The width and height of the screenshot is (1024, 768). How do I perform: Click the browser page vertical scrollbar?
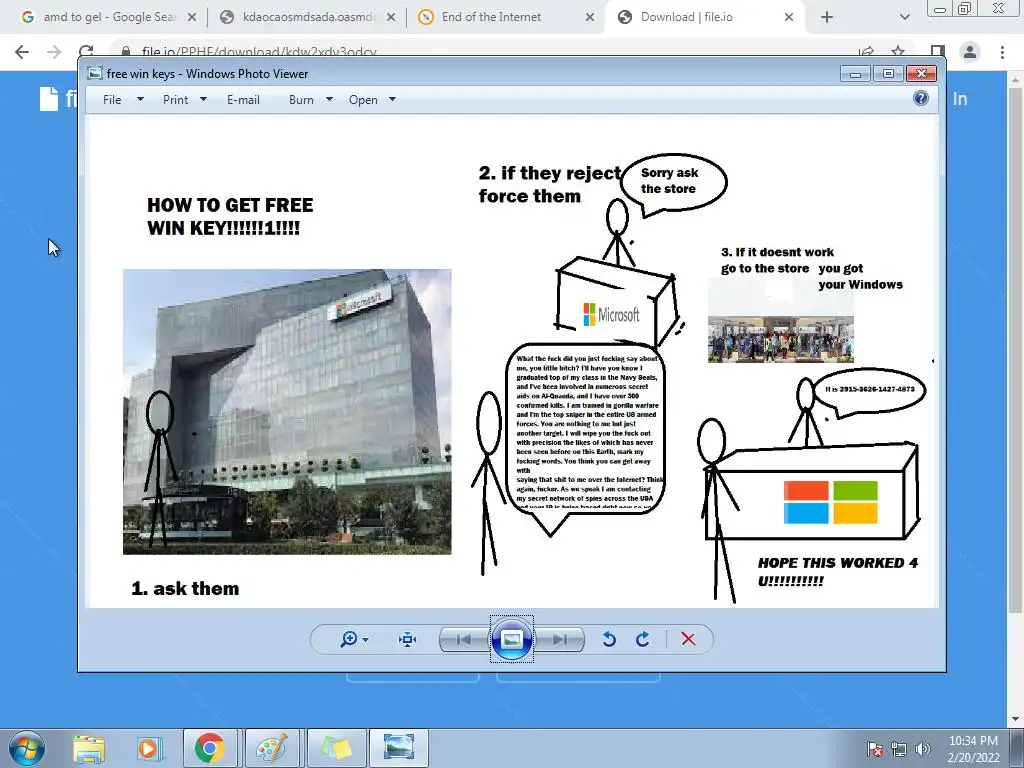pyautogui.click(x=1016, y=349)
